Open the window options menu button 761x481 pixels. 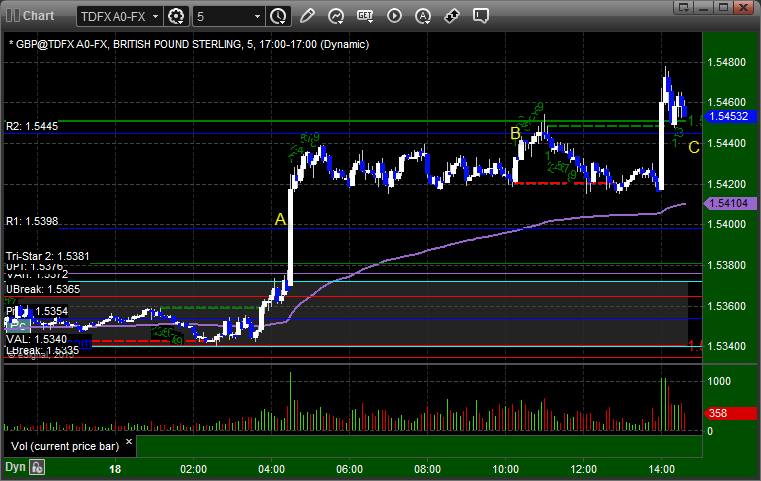click(x=684, y=7)
